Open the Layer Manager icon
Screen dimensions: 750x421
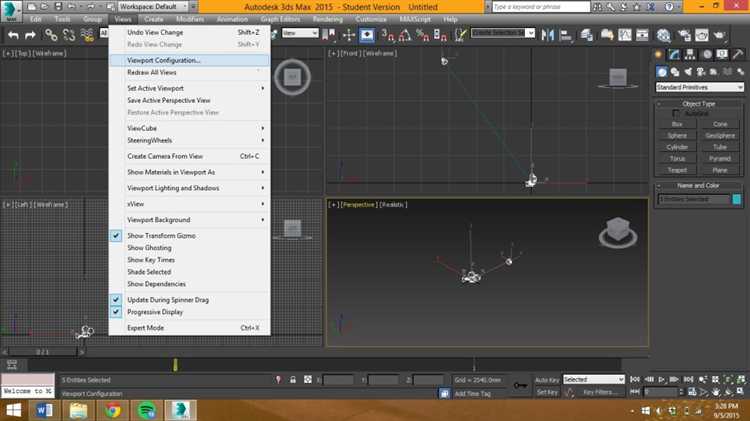586,34
